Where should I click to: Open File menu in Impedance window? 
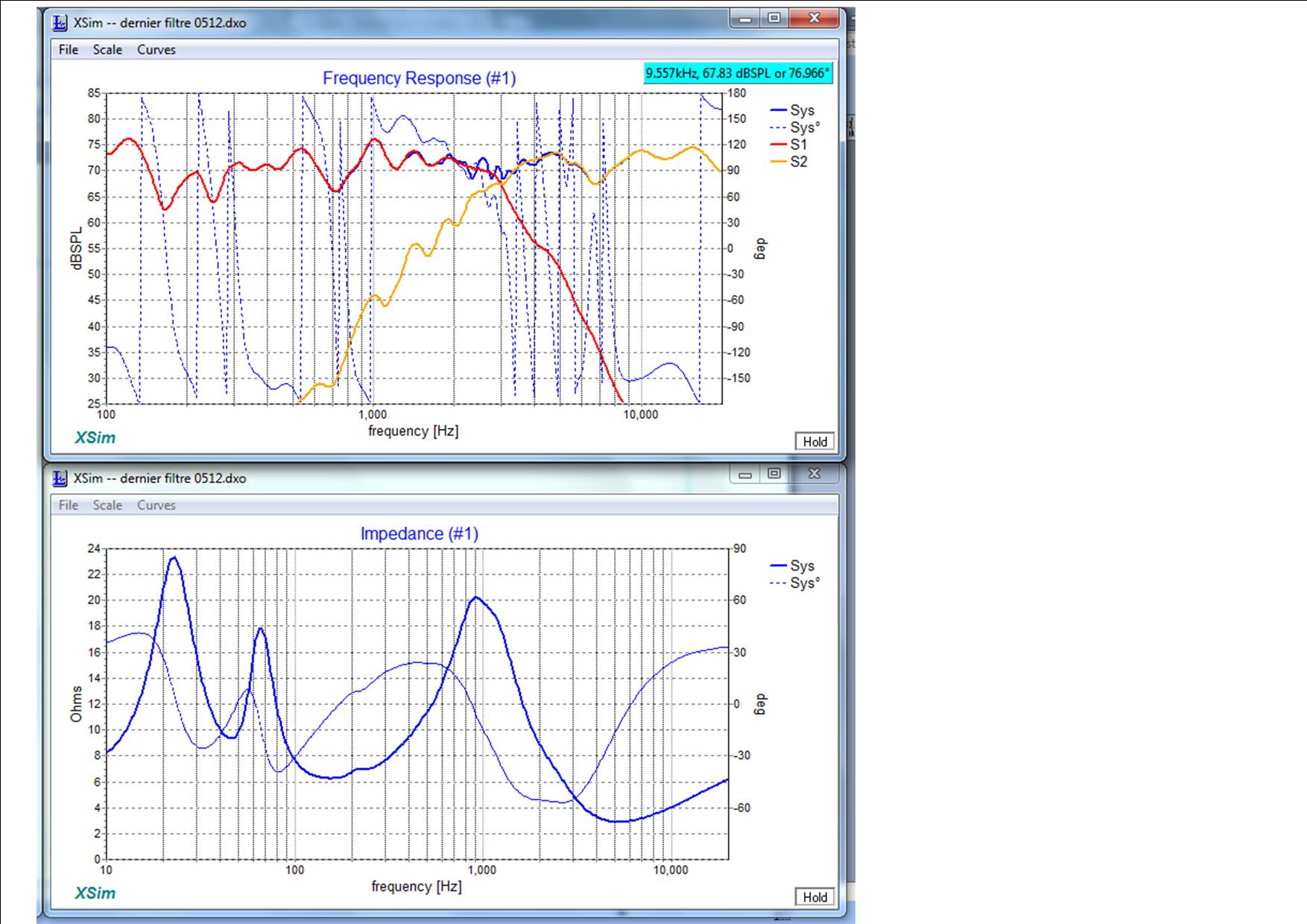pyautogui.click(x=69, y=504)
